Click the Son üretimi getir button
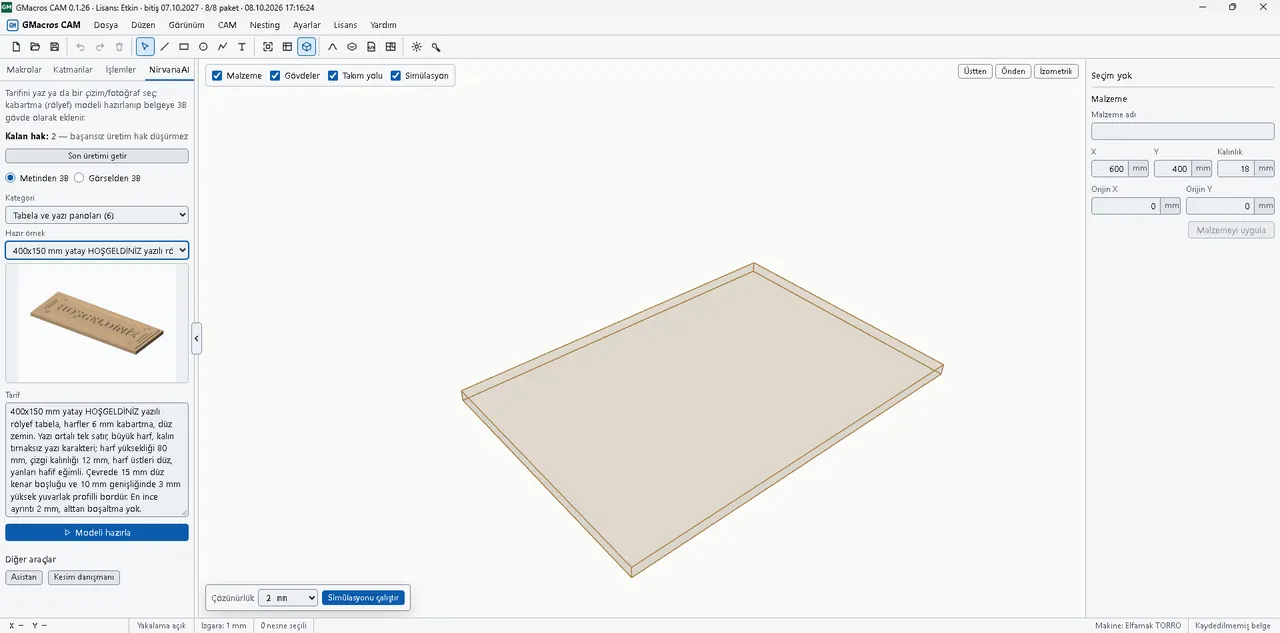Image resolution: width=1280 pixels, height=633 pixels. point(97,156)
